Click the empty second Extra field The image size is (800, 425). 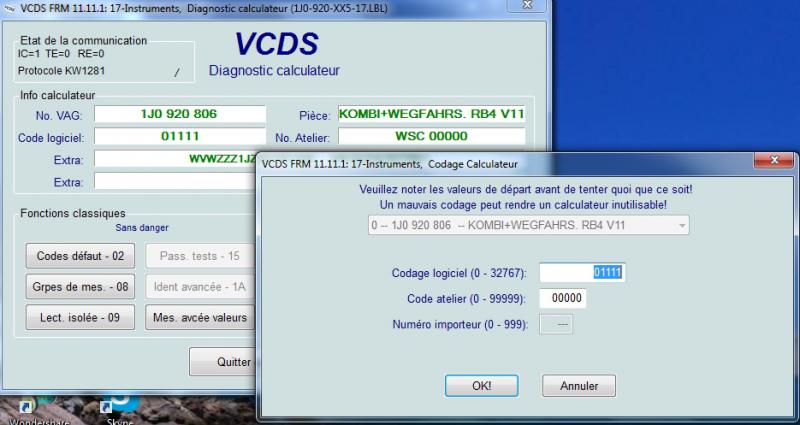click(x=175, y=181)
